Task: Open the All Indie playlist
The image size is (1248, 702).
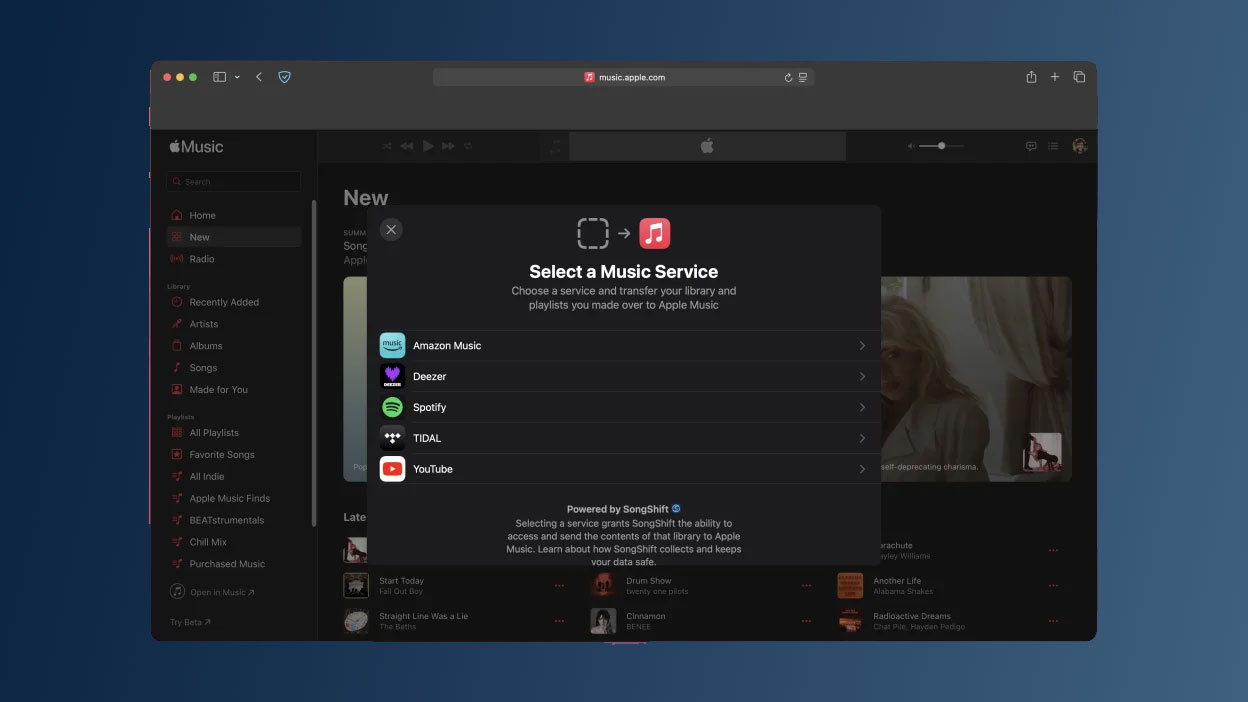Action: (x=233, y=477)
